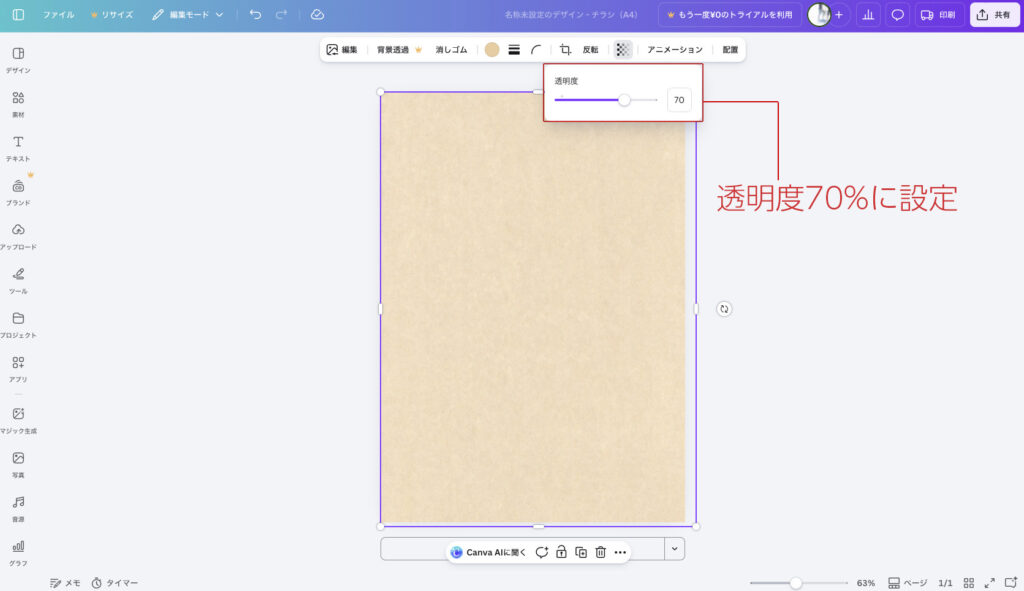Click the Canva AIに聞く button

[x=489, y=552]
